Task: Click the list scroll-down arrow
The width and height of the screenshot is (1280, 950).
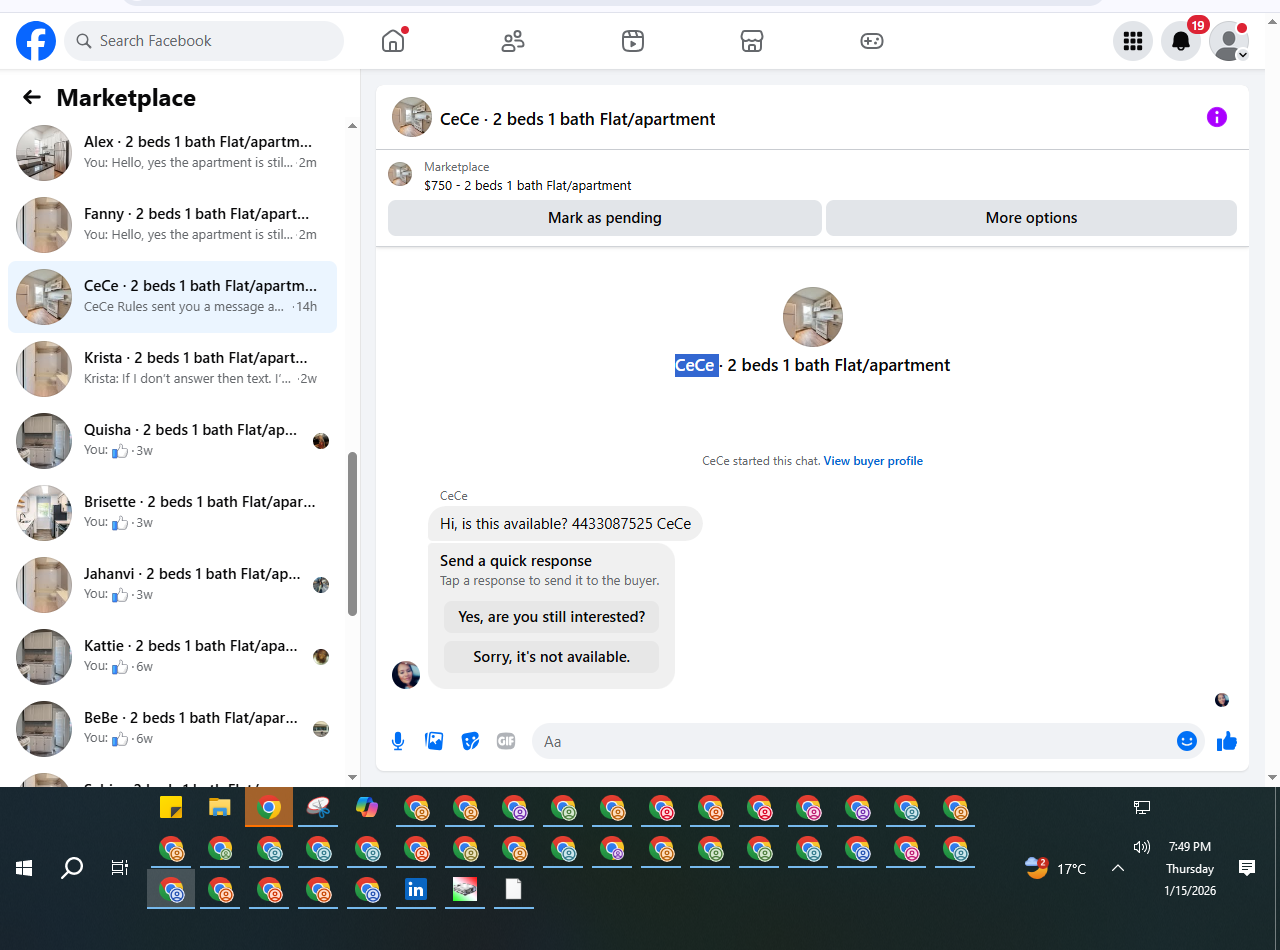Action: (x=352, y=777)
